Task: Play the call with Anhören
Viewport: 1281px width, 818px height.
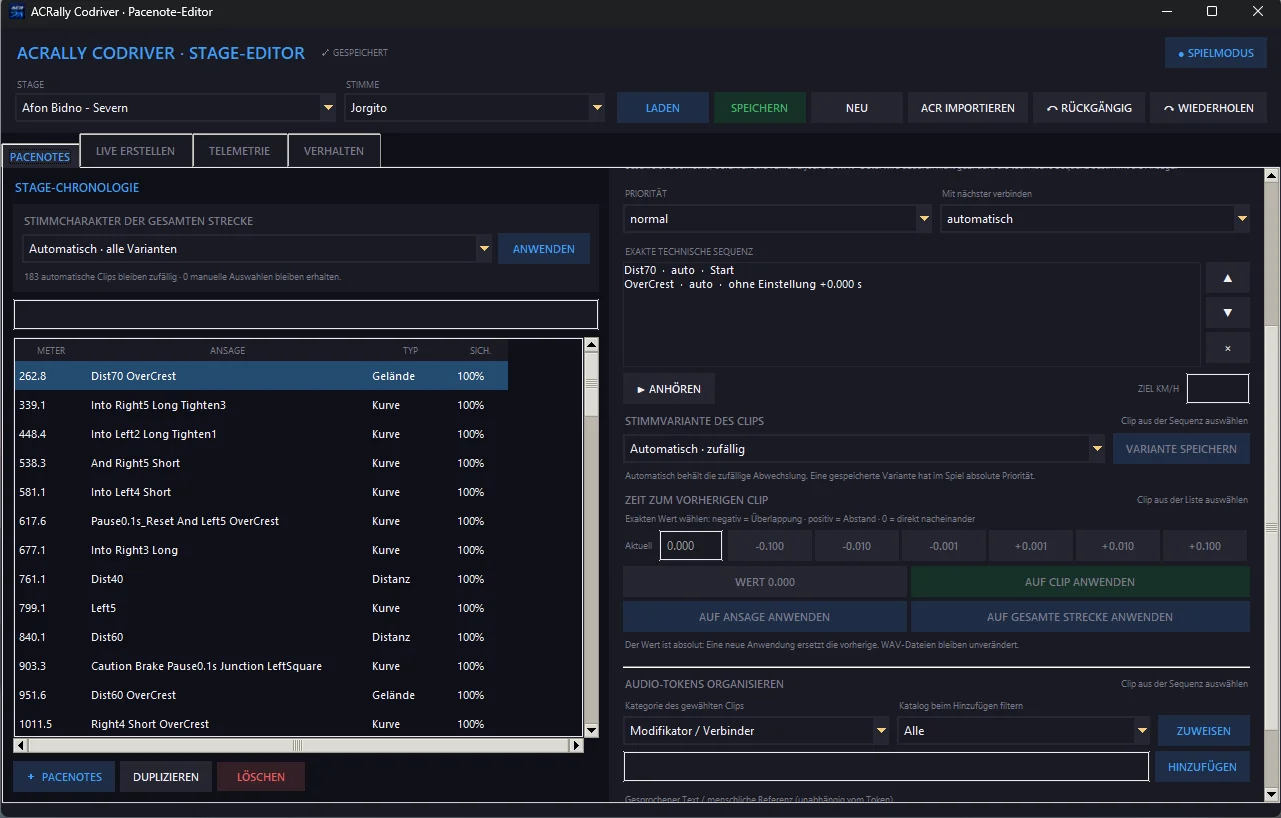Action: click(669, 389)
